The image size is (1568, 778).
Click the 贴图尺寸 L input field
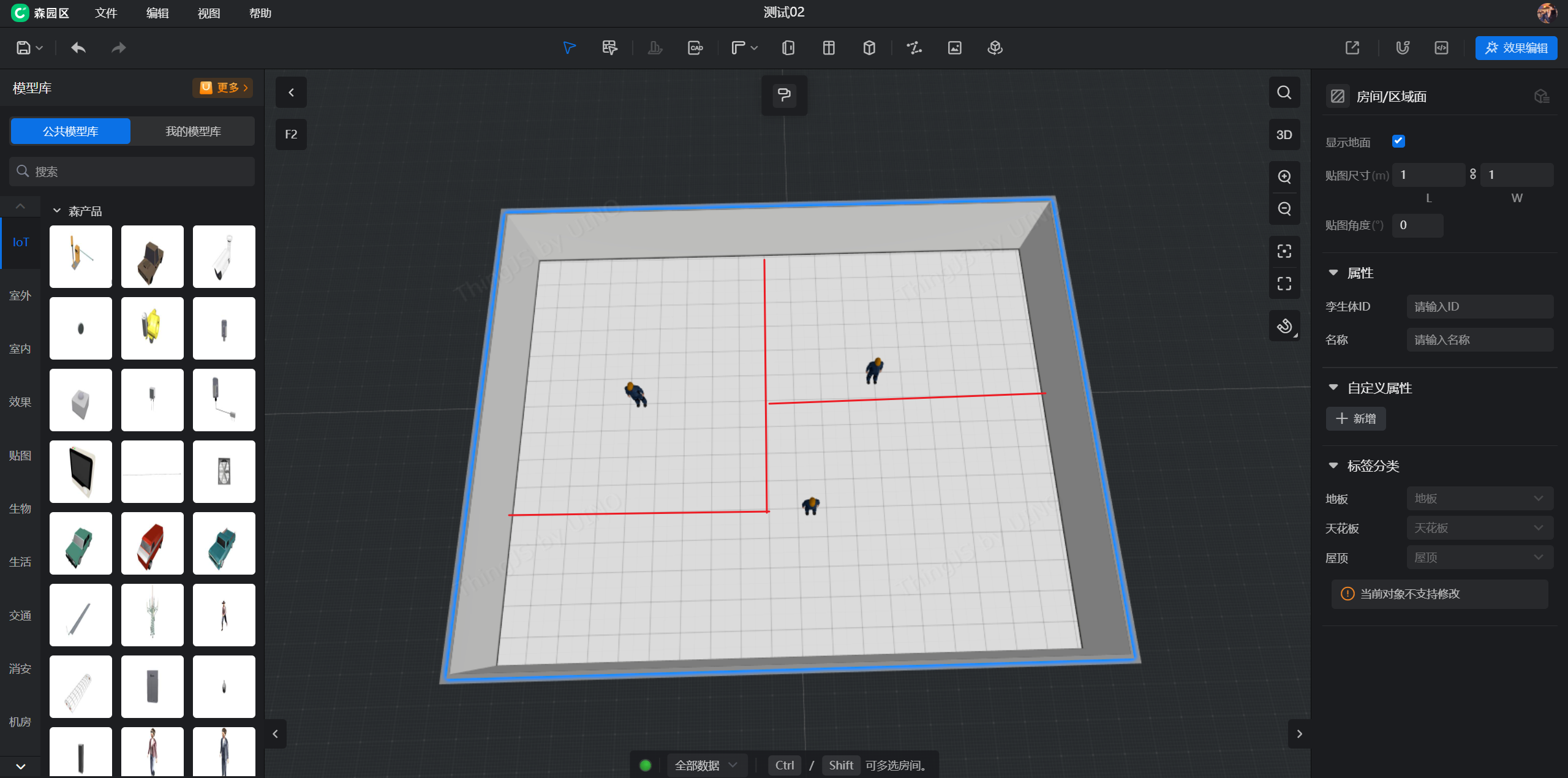1429,175
